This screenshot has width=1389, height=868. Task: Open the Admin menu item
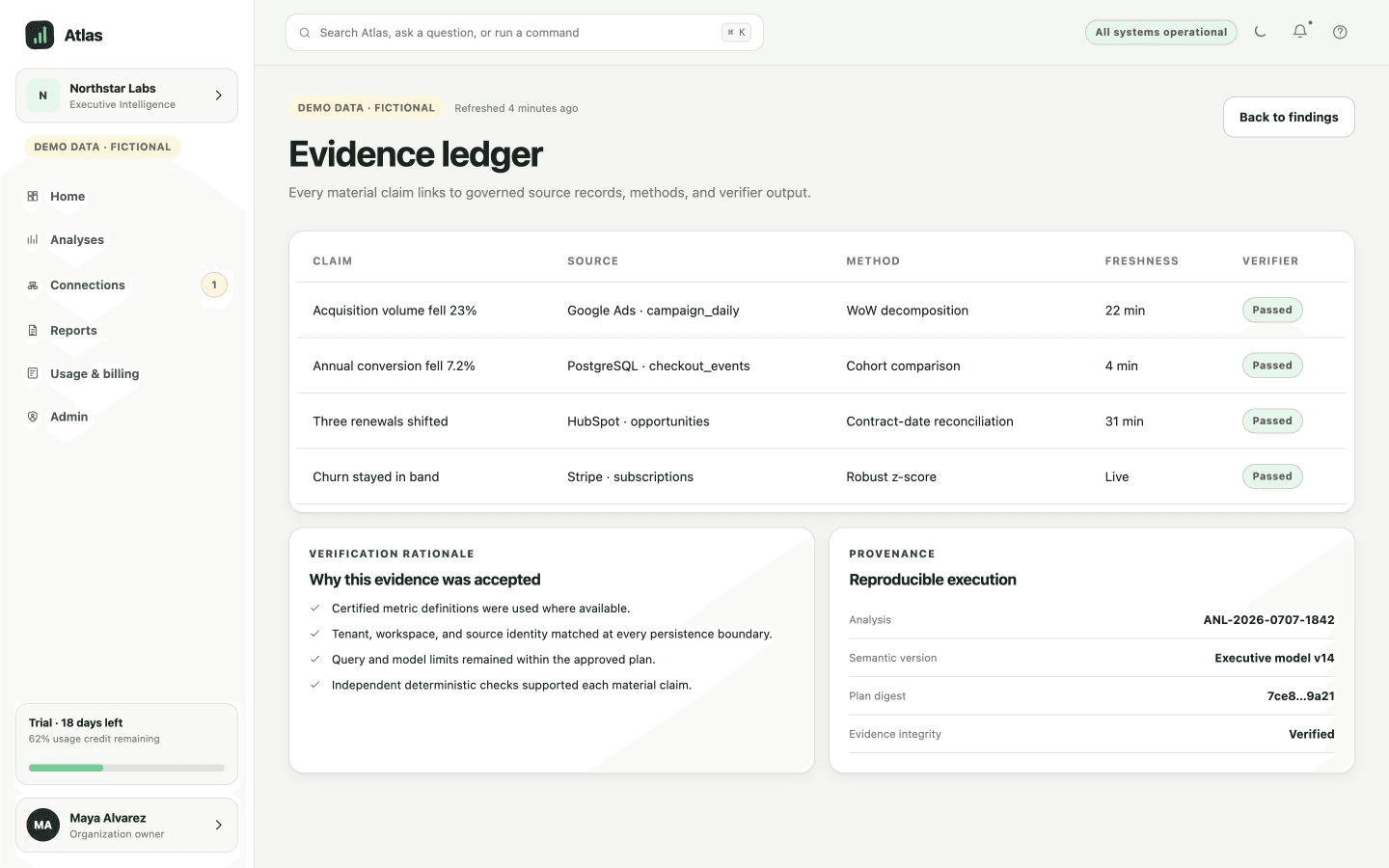(x=126, y=417)
